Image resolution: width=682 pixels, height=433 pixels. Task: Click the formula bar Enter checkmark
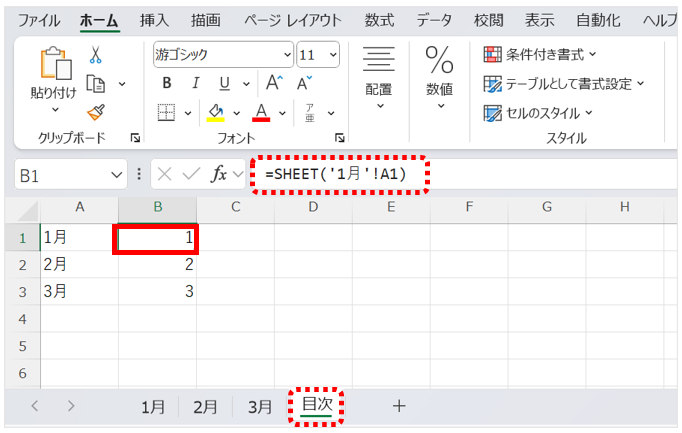191,174
